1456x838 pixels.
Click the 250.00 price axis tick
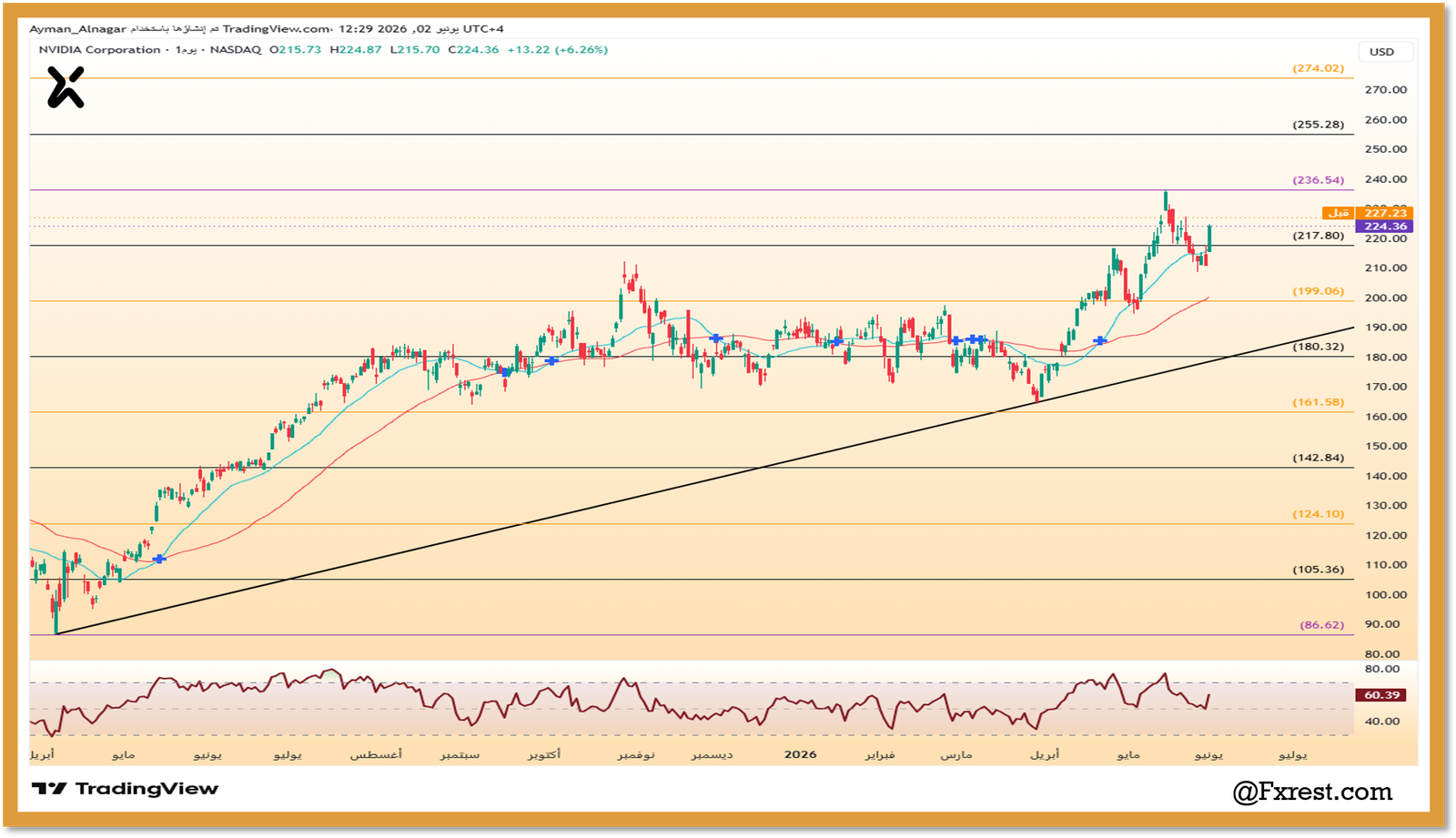point(1386,149)
